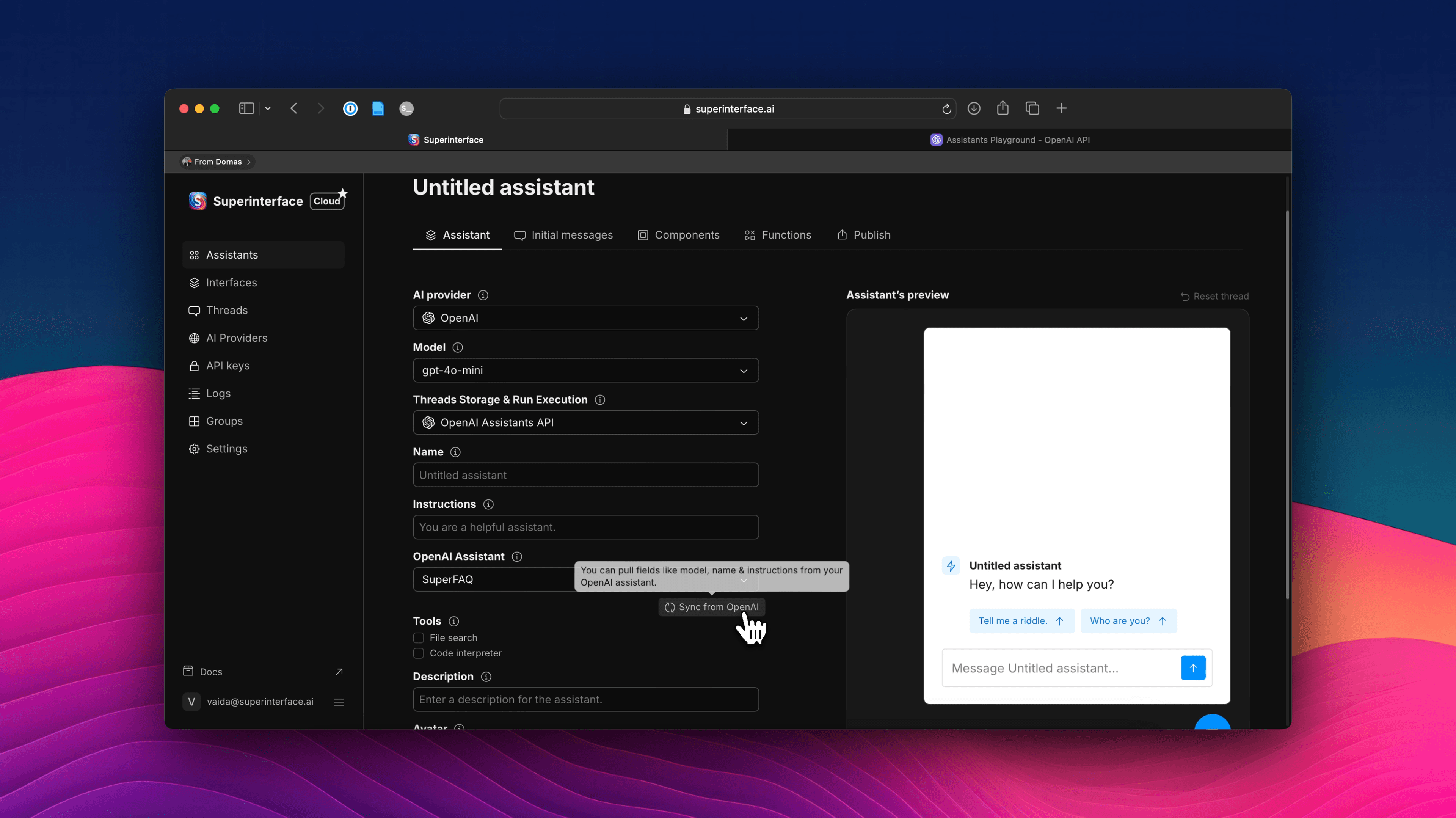Viewport: 1456px width, 818px height.
Task: Open the Model dropdown showing gpt-4o-mini
Action: tap(585, 370)
